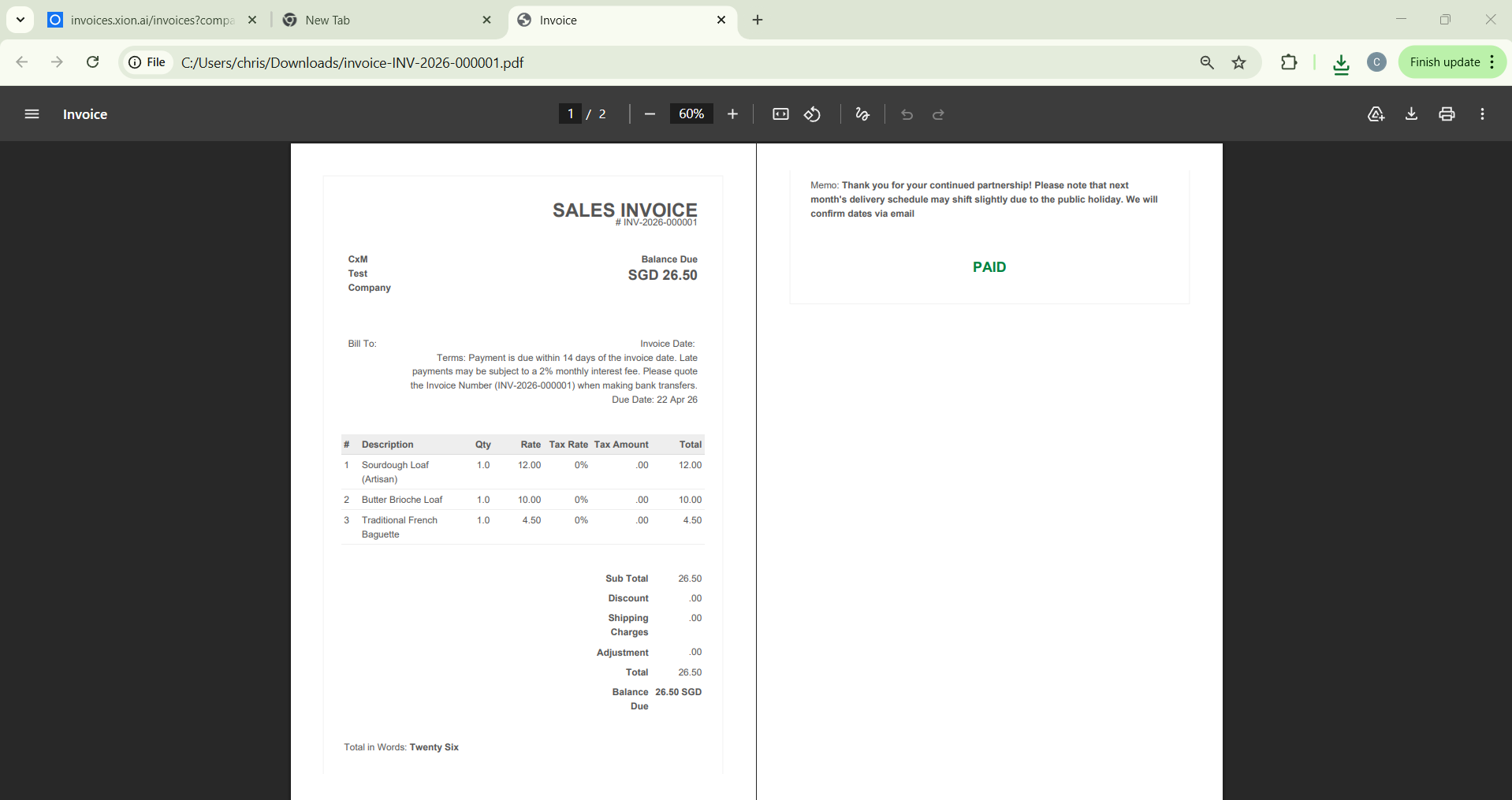Click the 60% zoom level field
Viewport: 1512px width, 800px height.
coord(691,114)
